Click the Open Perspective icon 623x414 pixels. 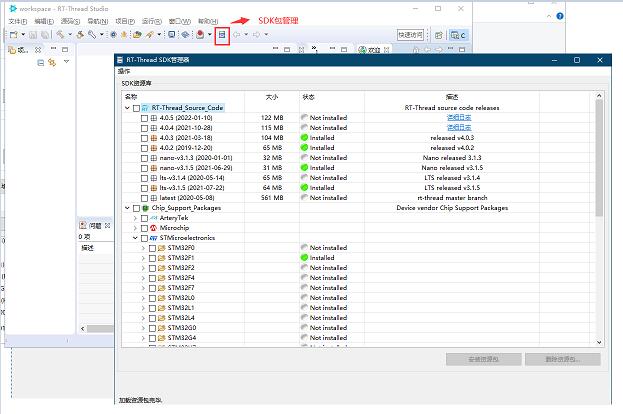tap(439, 35)
